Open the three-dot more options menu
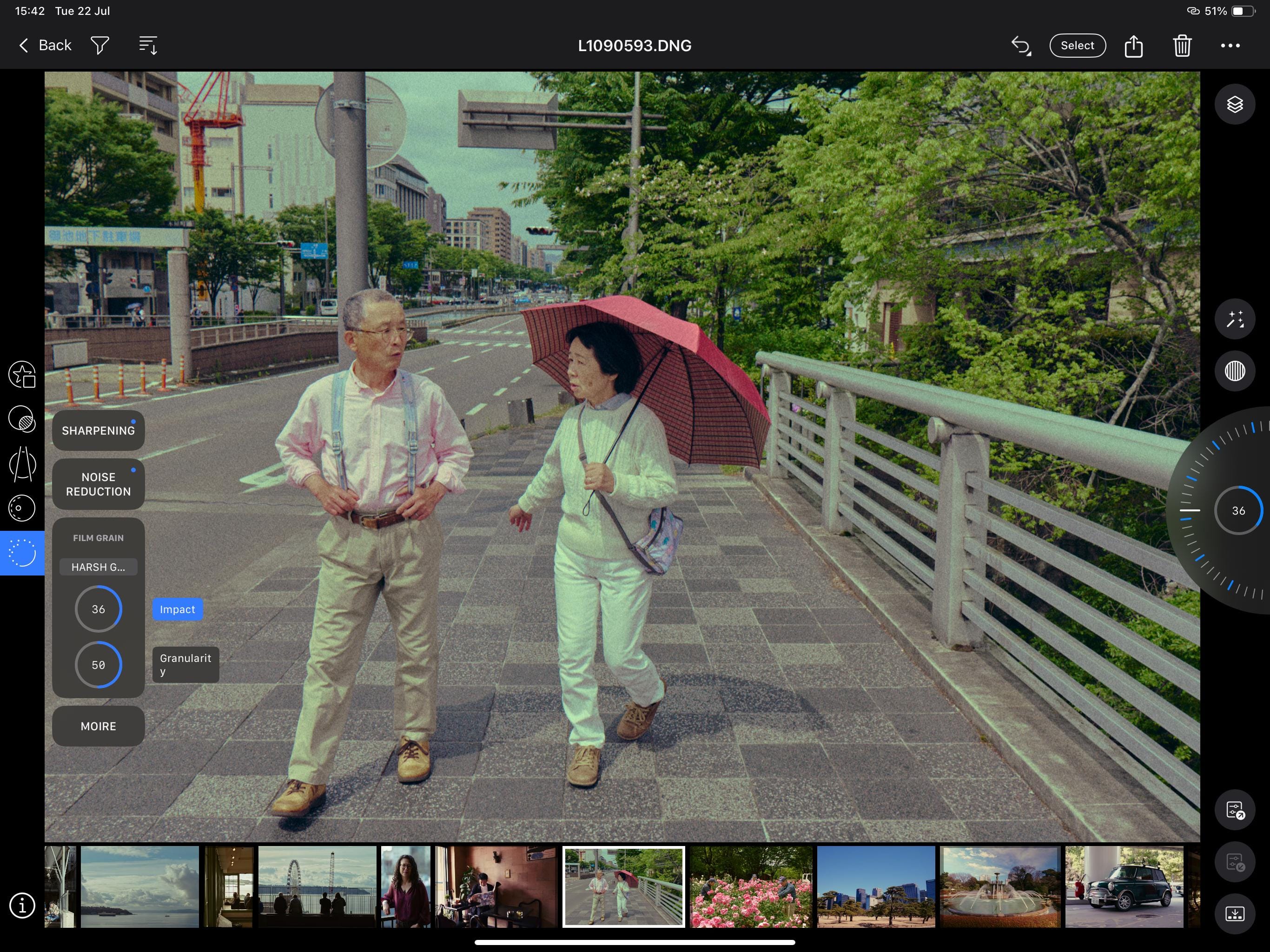Screen dimensions: 1270x952 tap(1230, 46)
